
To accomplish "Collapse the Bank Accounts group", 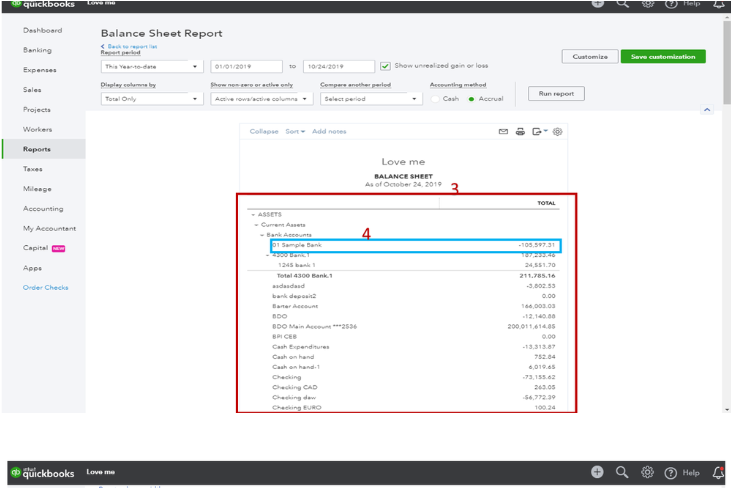I will (x=262, y=235).
